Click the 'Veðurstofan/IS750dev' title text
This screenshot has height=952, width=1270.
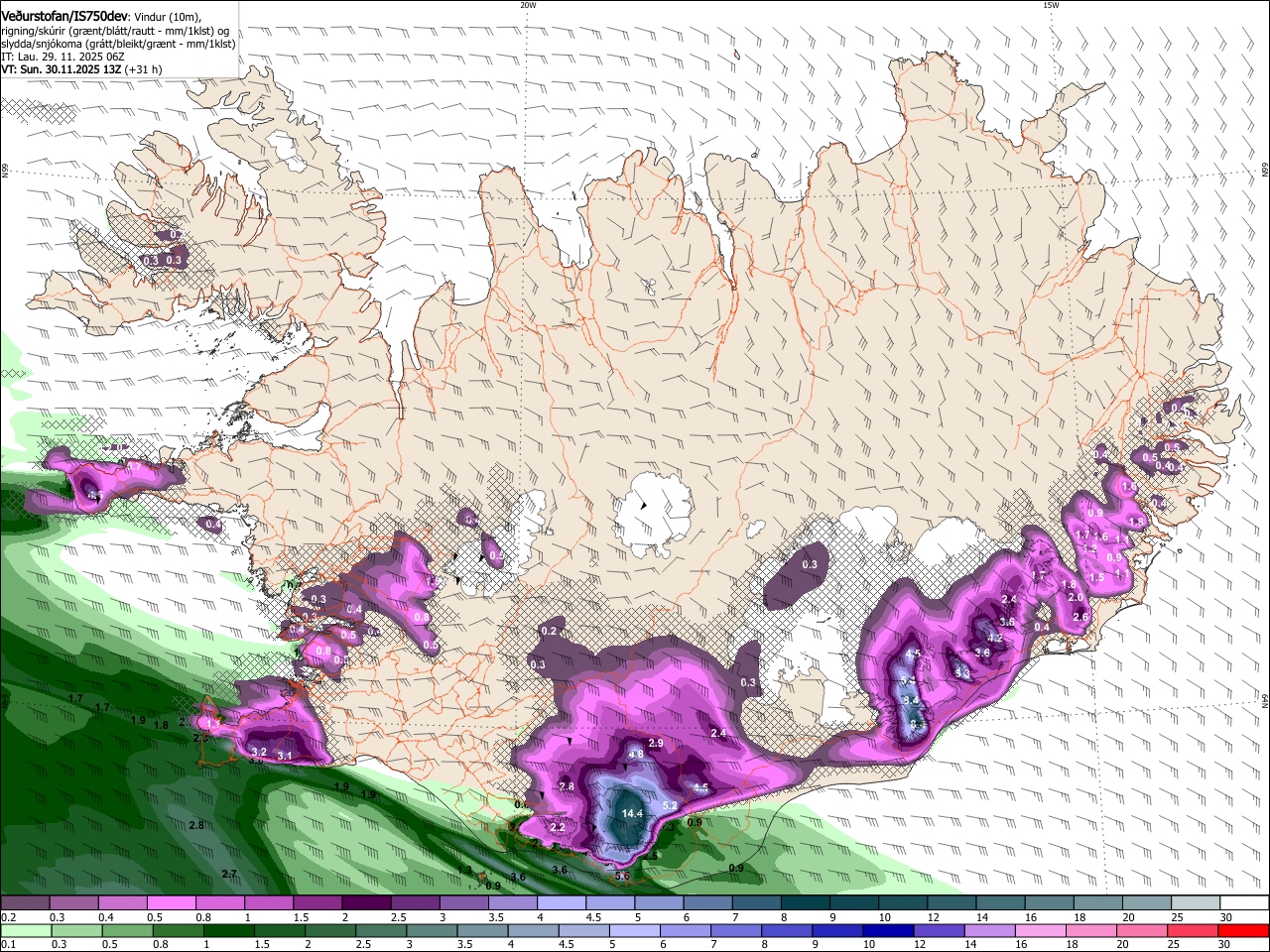point(64,17)
